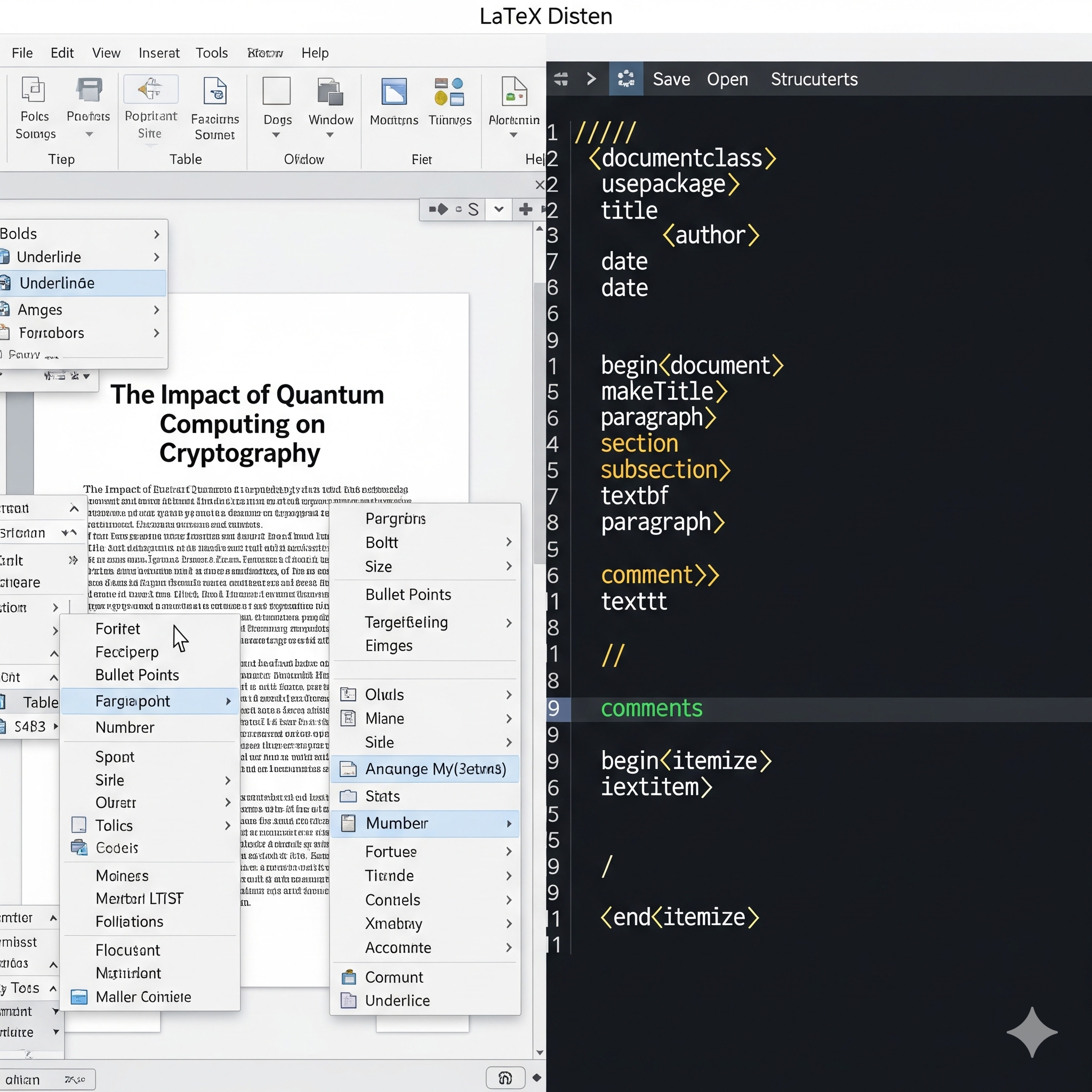The height and width of the screenshot is (1092, 1092).
Task: Click the Poefiets printer icon
Action: coord(89,91)
